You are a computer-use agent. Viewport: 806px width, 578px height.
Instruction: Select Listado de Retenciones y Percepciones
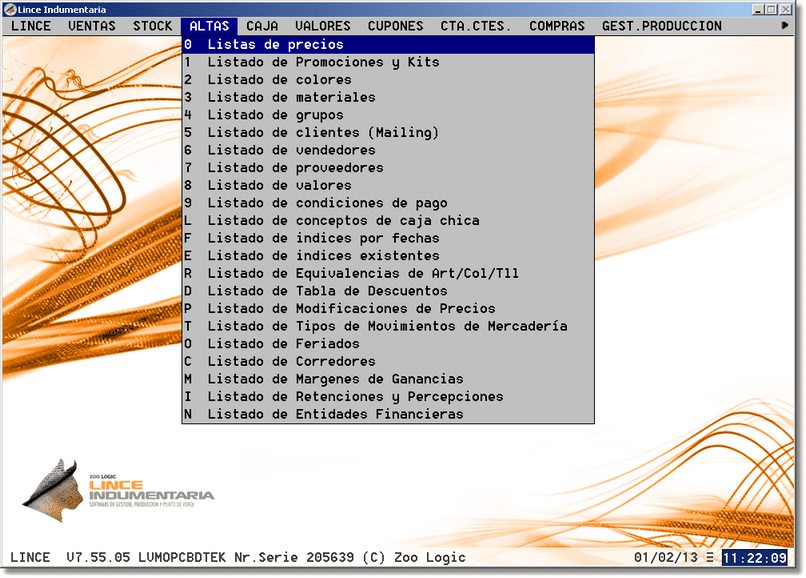click(389, 396)
